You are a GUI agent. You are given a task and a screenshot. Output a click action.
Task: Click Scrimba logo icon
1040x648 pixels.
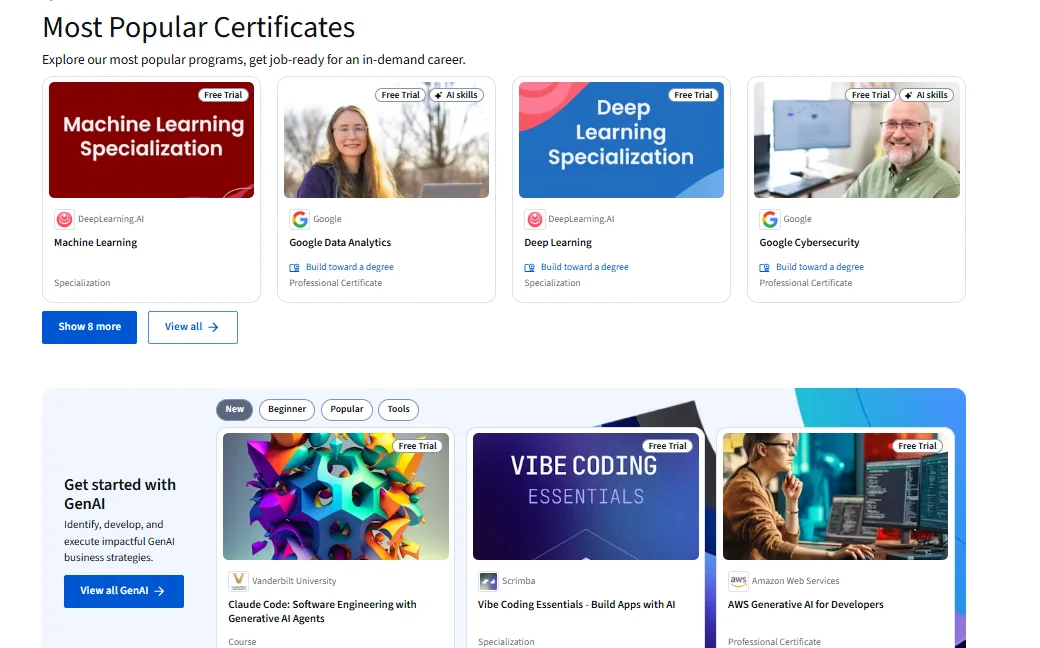pyautogui.click(x=488, y=581)
